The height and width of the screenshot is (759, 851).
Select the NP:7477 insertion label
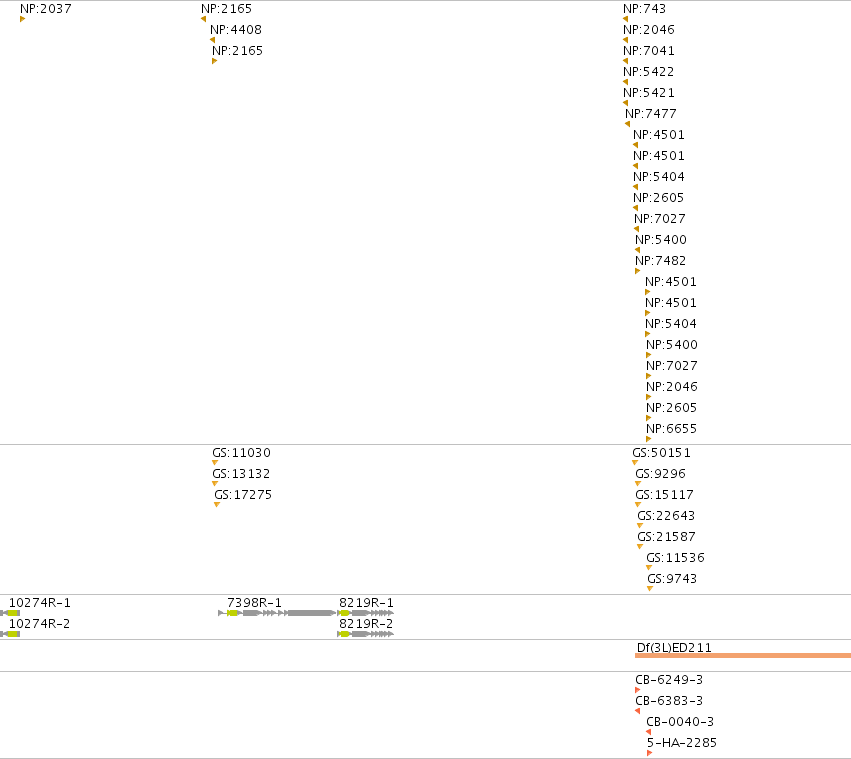coord(651,114)
